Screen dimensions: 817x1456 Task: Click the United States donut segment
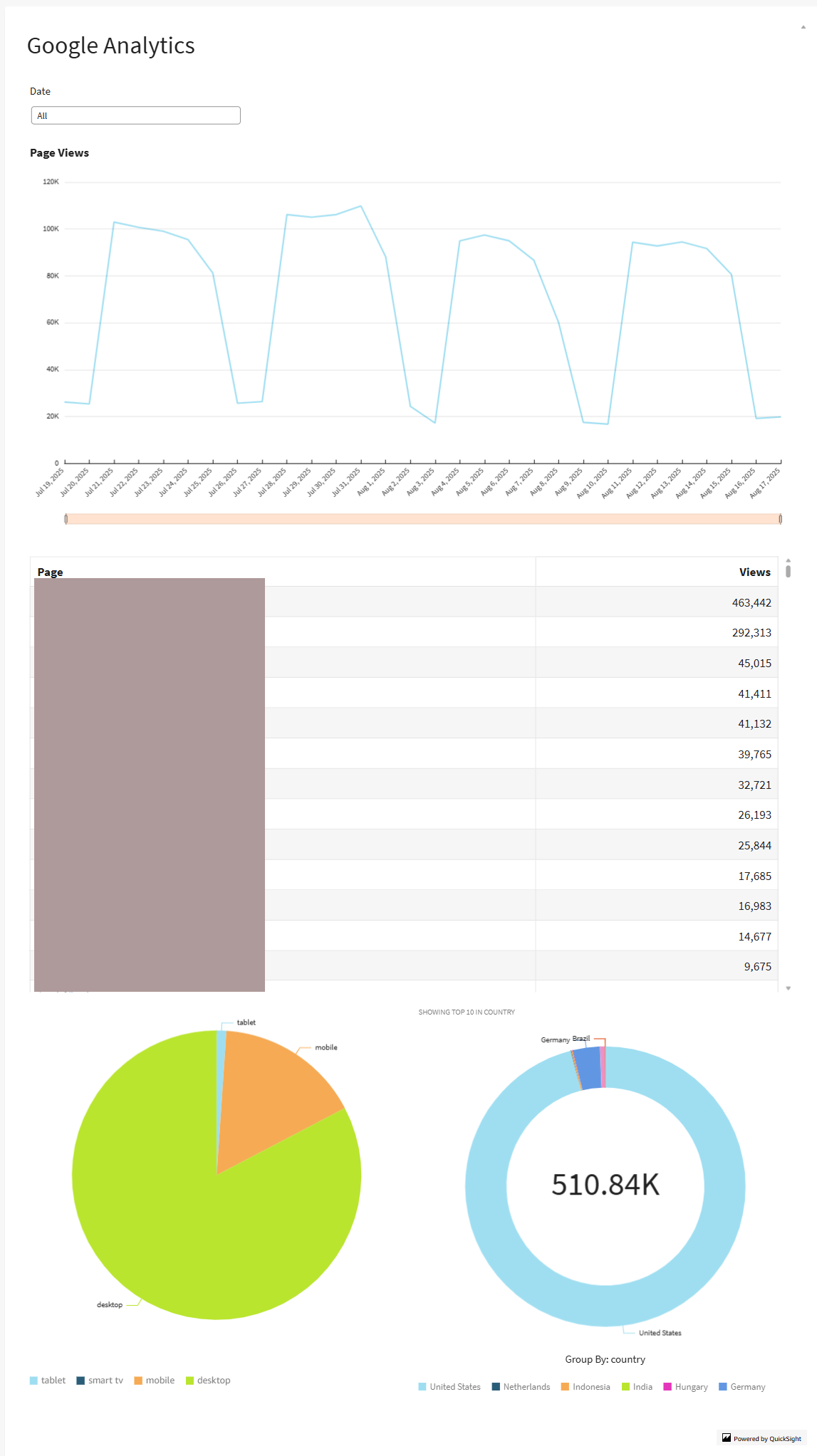[x=605, y=1306]
